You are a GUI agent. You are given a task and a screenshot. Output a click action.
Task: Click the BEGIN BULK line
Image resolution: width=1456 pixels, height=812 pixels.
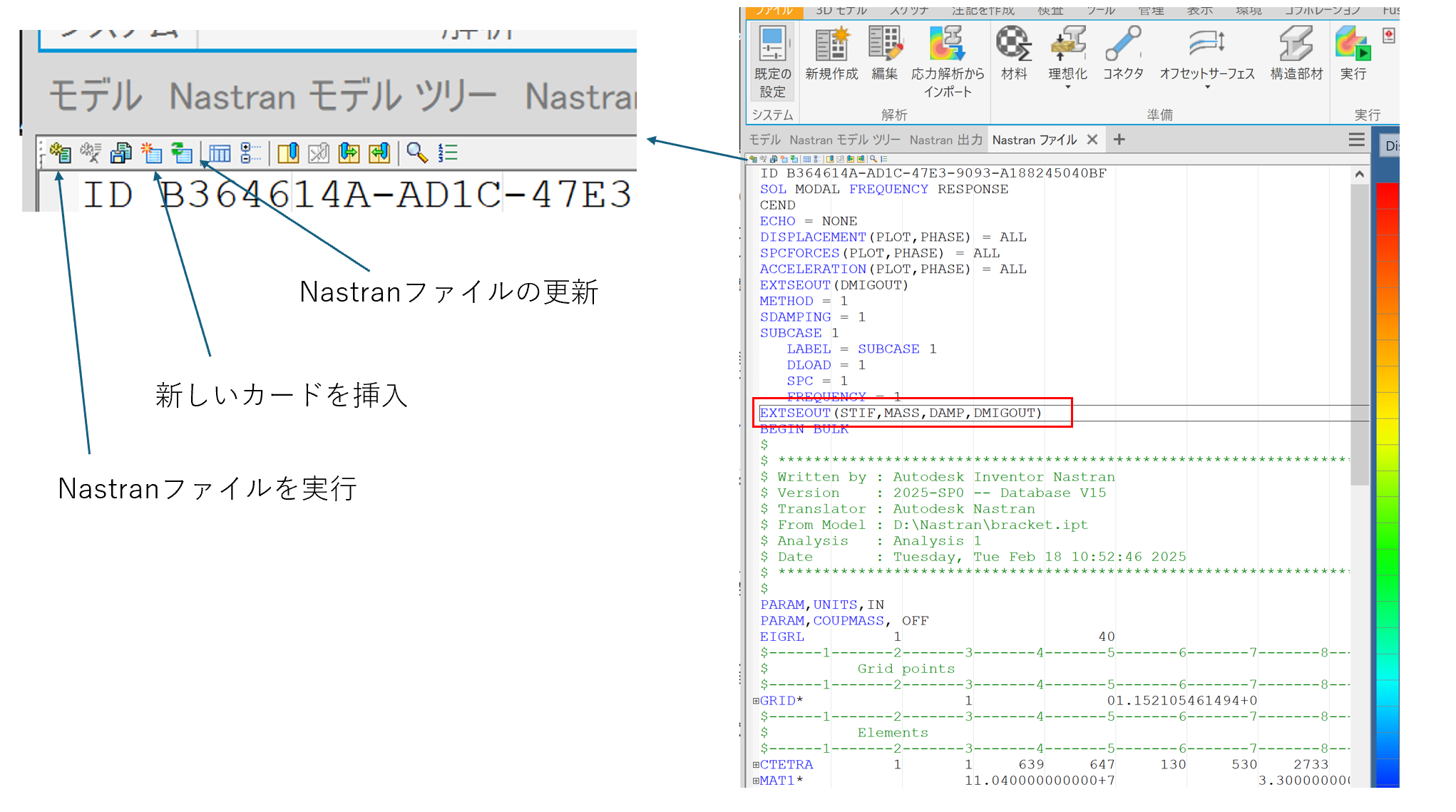click(804, 429)
